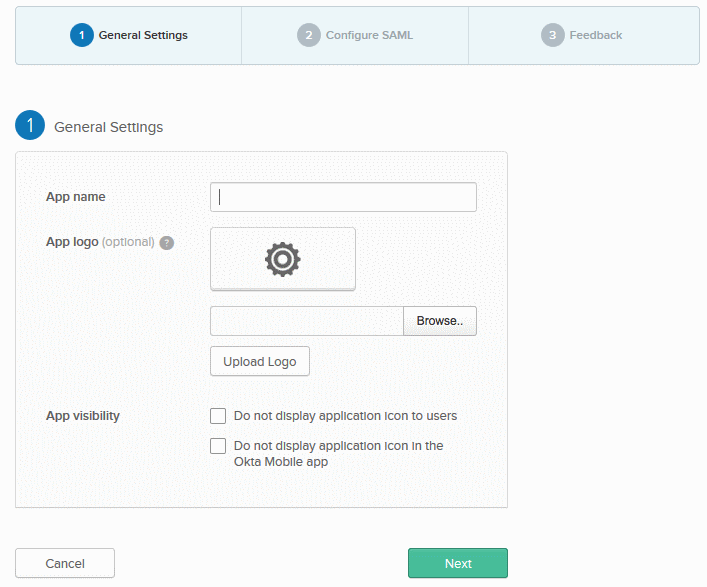This screenshot has width=707, height=587.
Task: Cancel the app creation wizard
Action: click(65, 563)
